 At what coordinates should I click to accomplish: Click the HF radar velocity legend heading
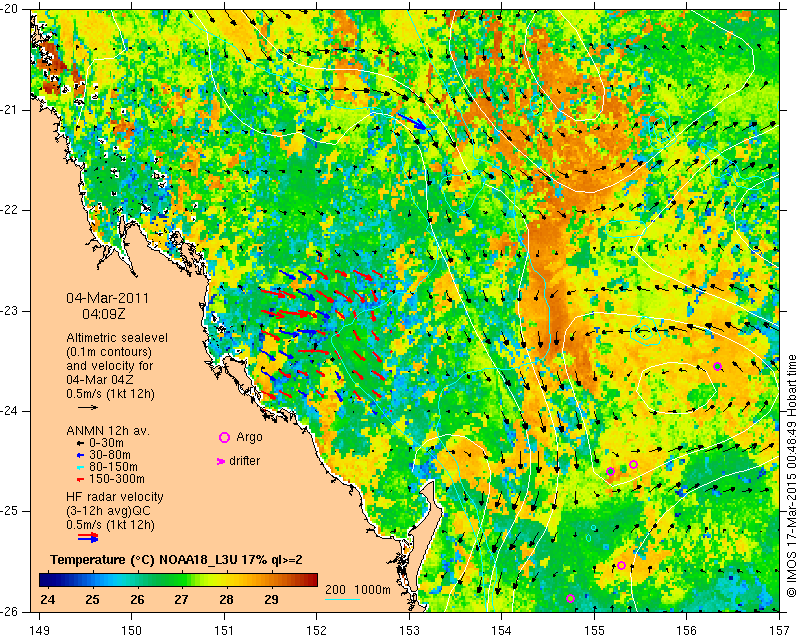(115, 497)
